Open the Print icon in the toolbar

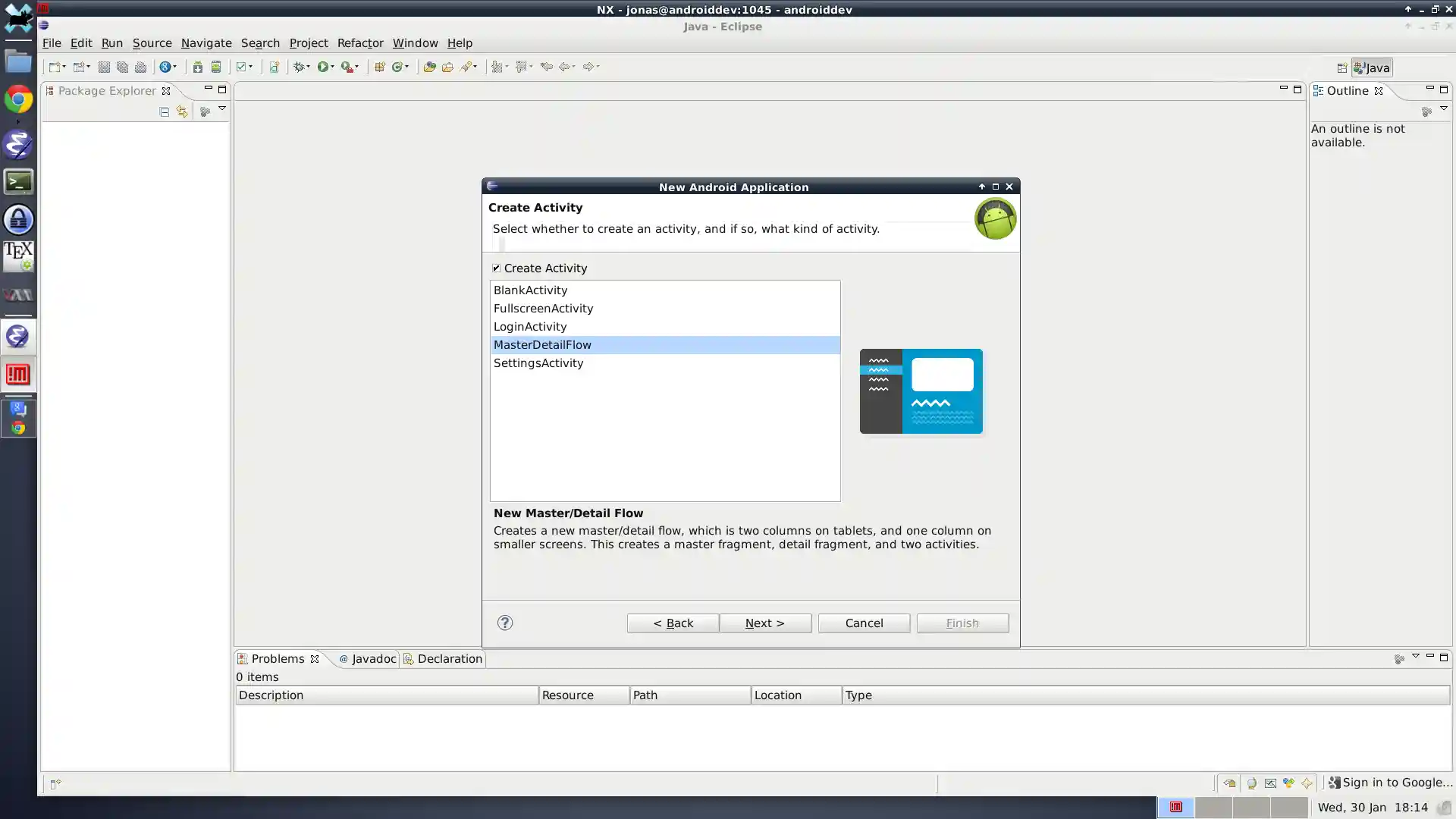click(140, 67)
